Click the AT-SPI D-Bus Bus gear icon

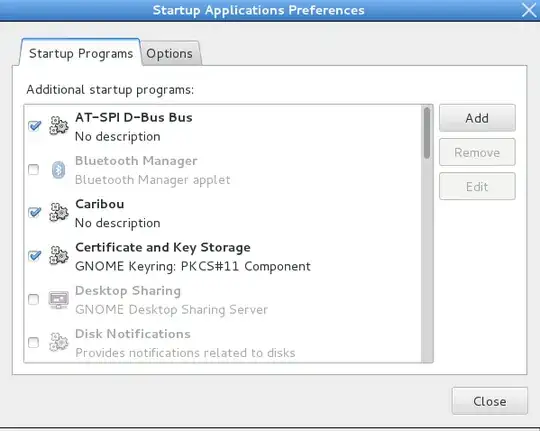click(59, 126)
